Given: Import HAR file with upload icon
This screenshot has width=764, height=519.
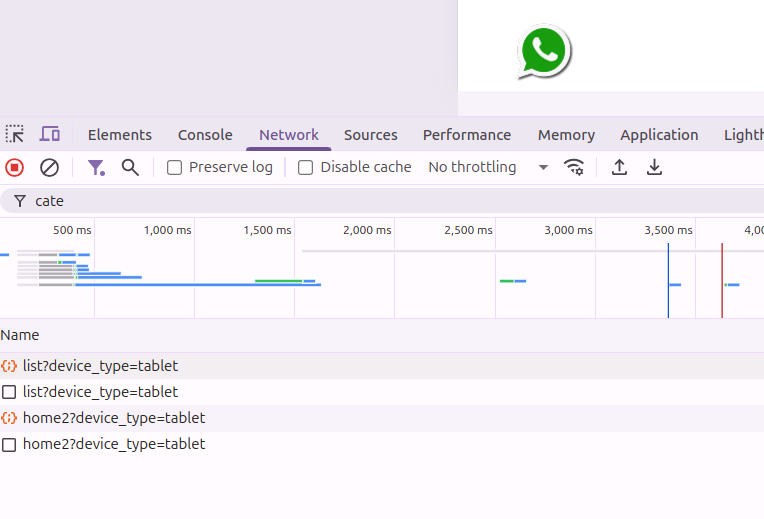Looking at the screenshot, I should [619, 167].
